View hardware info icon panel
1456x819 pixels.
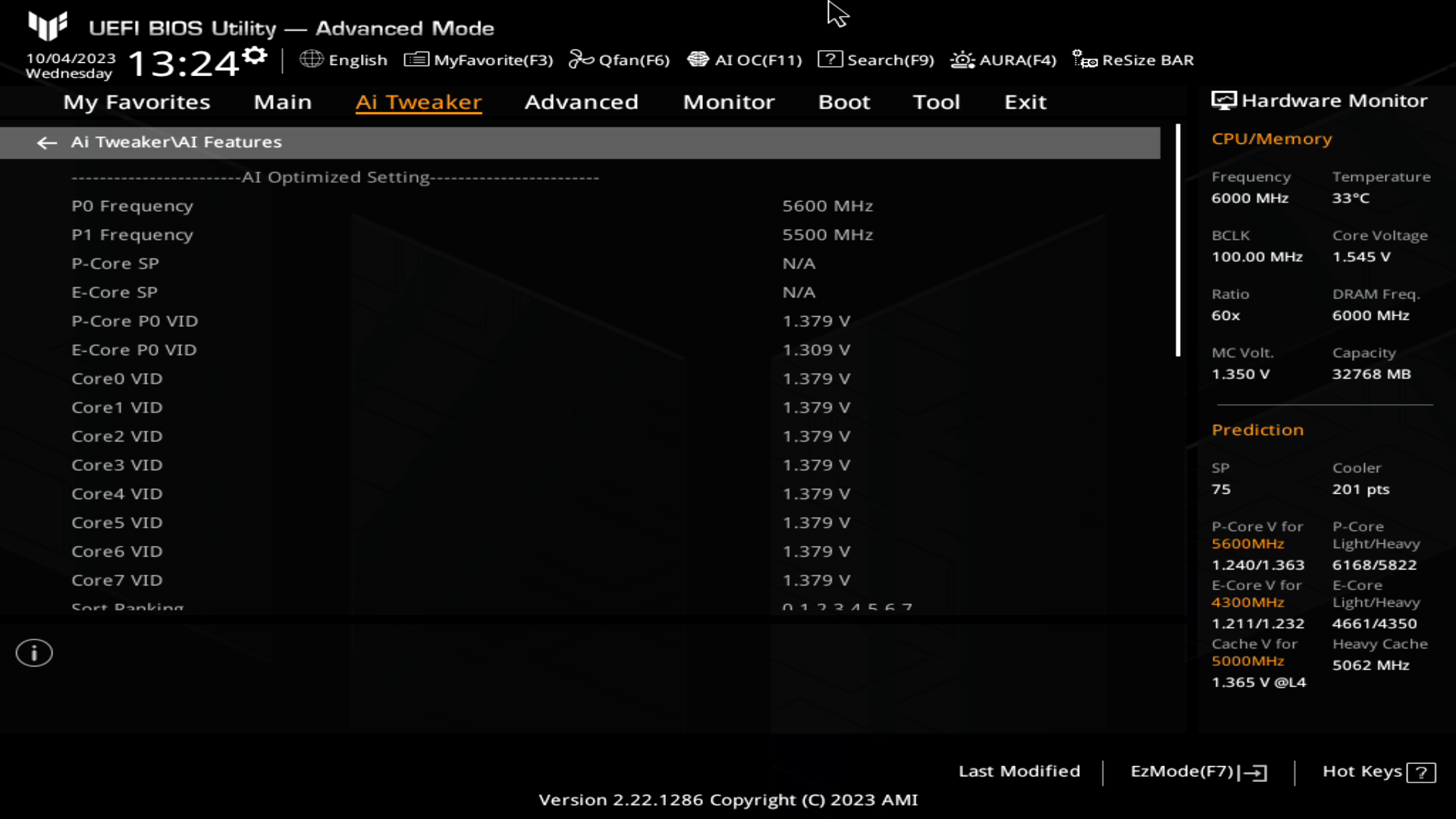click(x=34, y=653)
